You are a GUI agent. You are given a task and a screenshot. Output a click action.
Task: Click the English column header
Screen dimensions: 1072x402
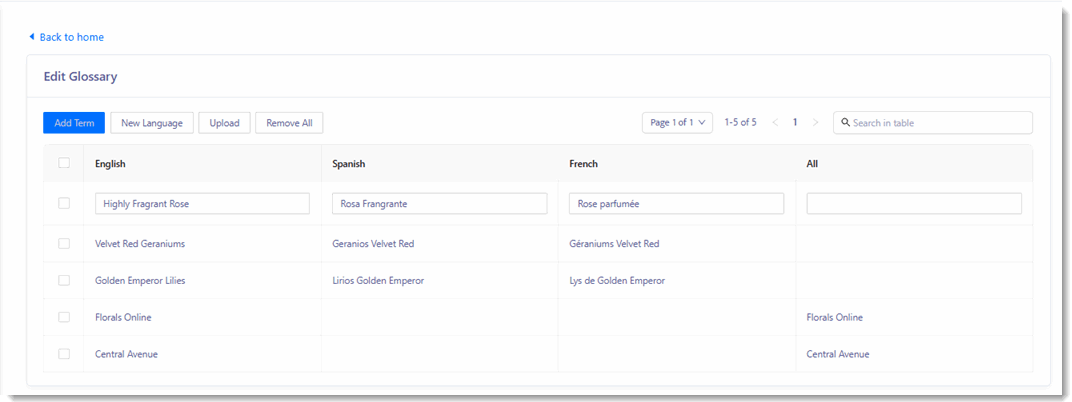[110, 164]
